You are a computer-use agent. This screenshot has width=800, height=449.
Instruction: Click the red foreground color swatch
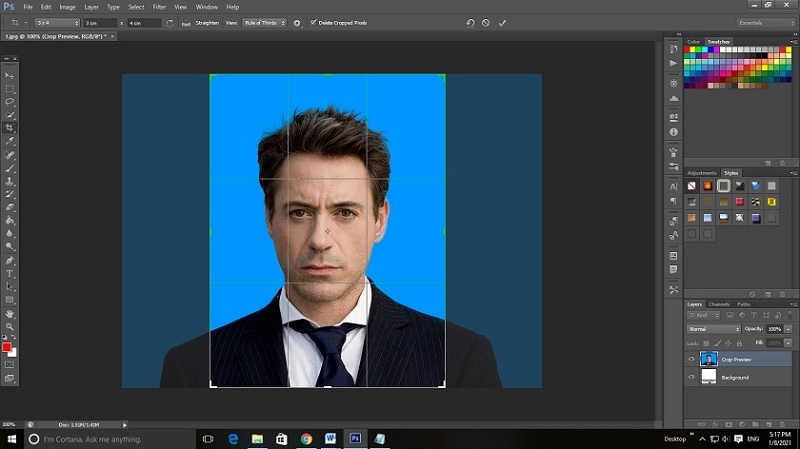point(7,347)
